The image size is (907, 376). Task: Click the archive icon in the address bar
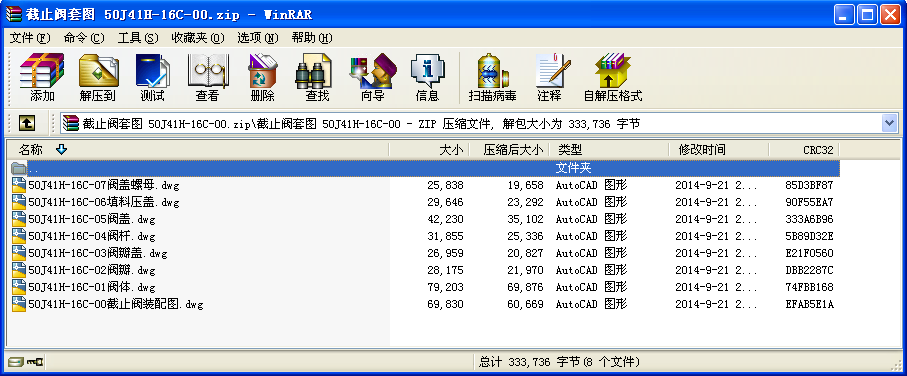click(x=71, y=123)
